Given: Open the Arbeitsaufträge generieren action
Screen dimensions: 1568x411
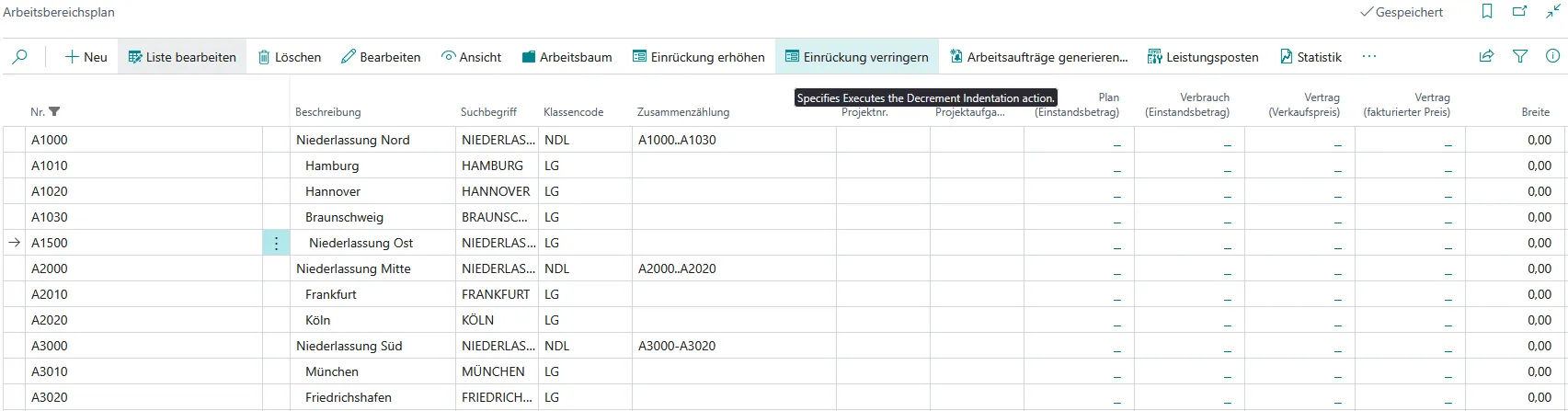Looking at the screenshot, I should click(x=1038, y=57).
